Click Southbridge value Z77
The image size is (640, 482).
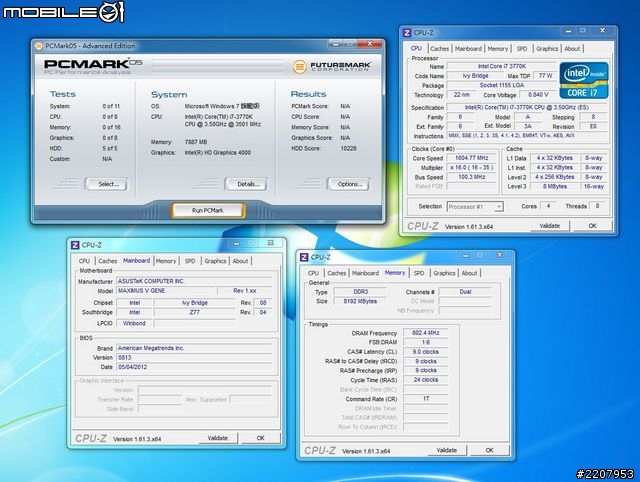coord(195,312)
